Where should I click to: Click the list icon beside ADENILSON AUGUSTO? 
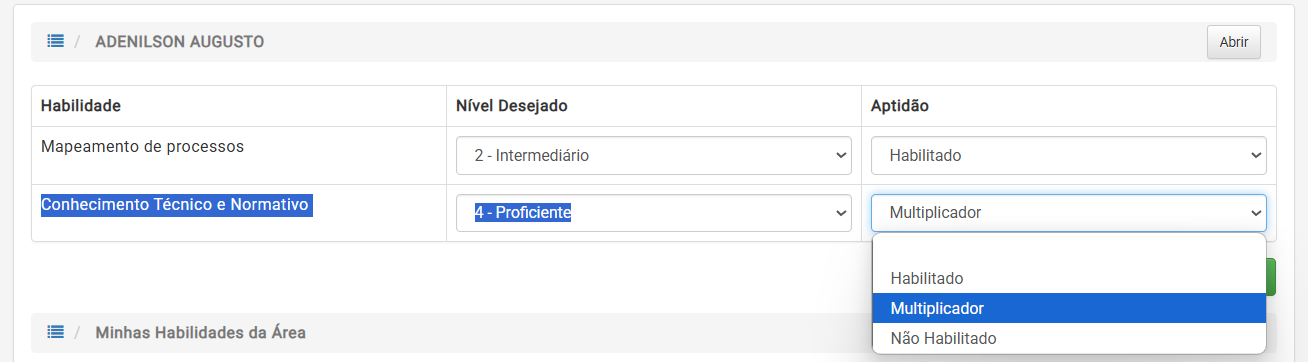[x=55, y=42]
